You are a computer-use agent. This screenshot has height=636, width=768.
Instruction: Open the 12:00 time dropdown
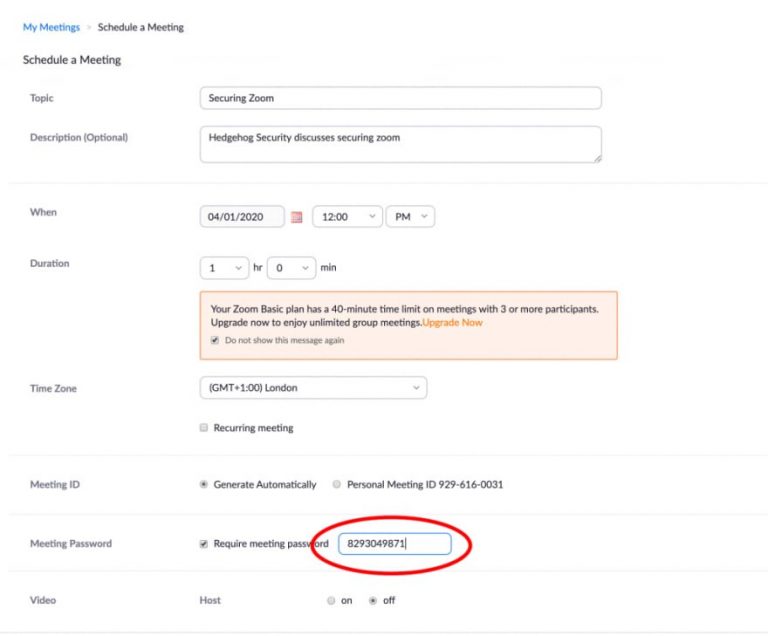[x=347, y=217]
